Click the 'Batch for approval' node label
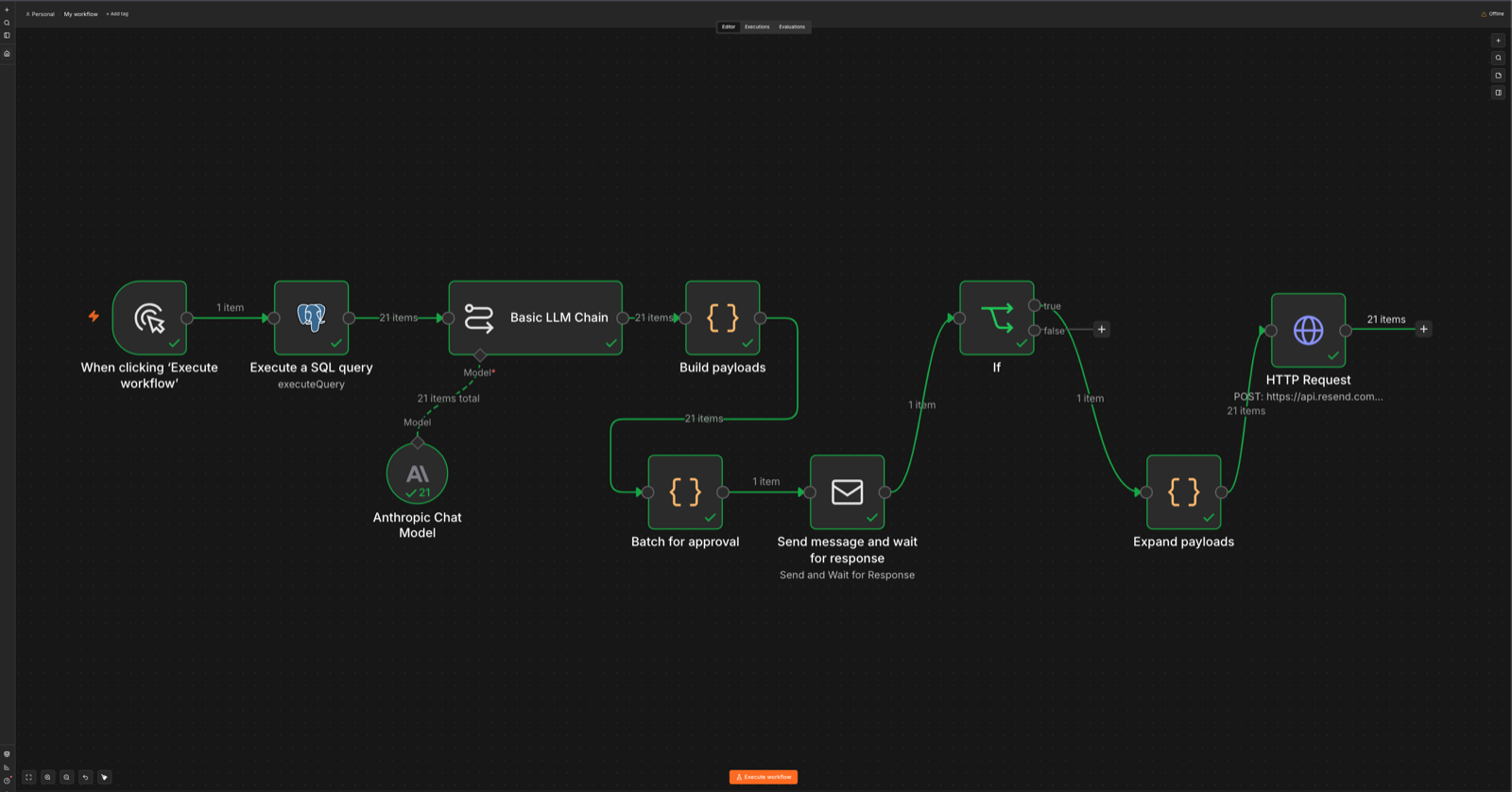 point(685,542)
